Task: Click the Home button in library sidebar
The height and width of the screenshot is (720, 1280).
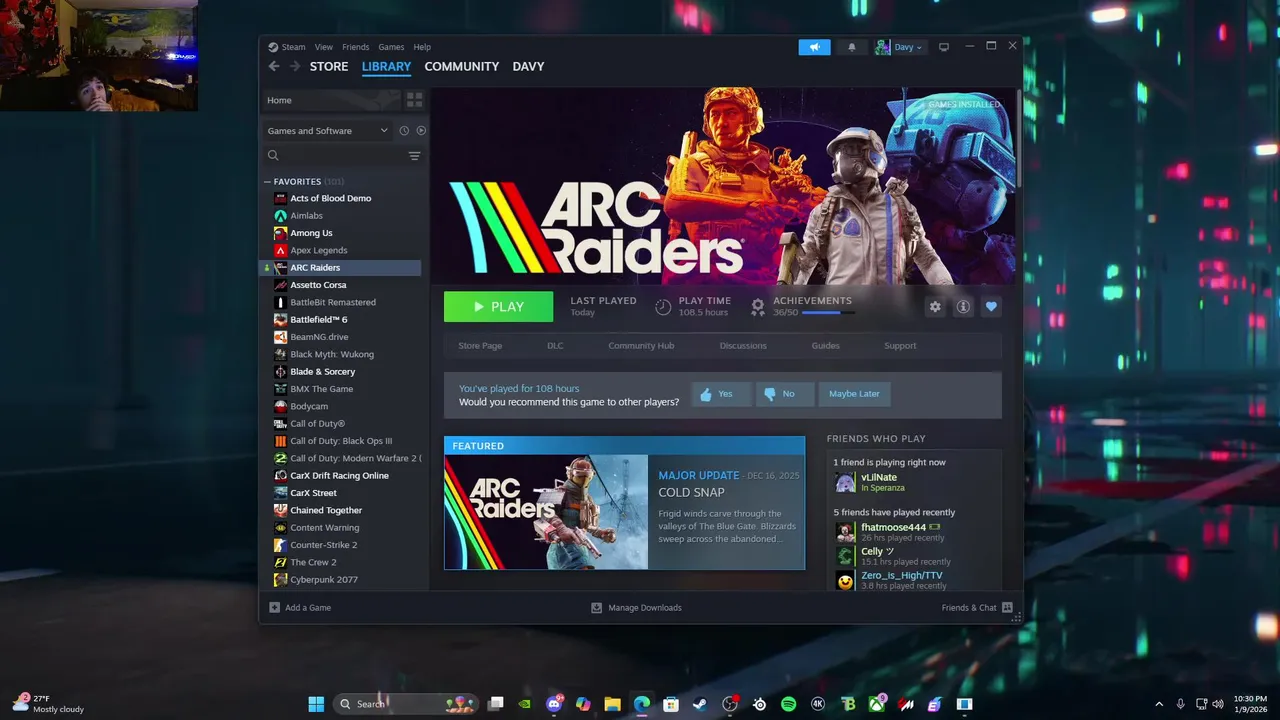Action: (331, 100)
